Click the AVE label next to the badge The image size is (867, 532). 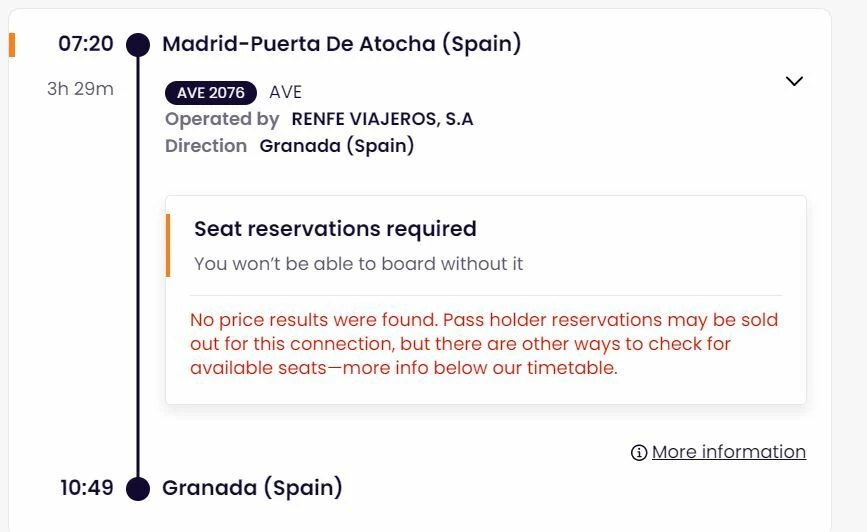[285, 93]
